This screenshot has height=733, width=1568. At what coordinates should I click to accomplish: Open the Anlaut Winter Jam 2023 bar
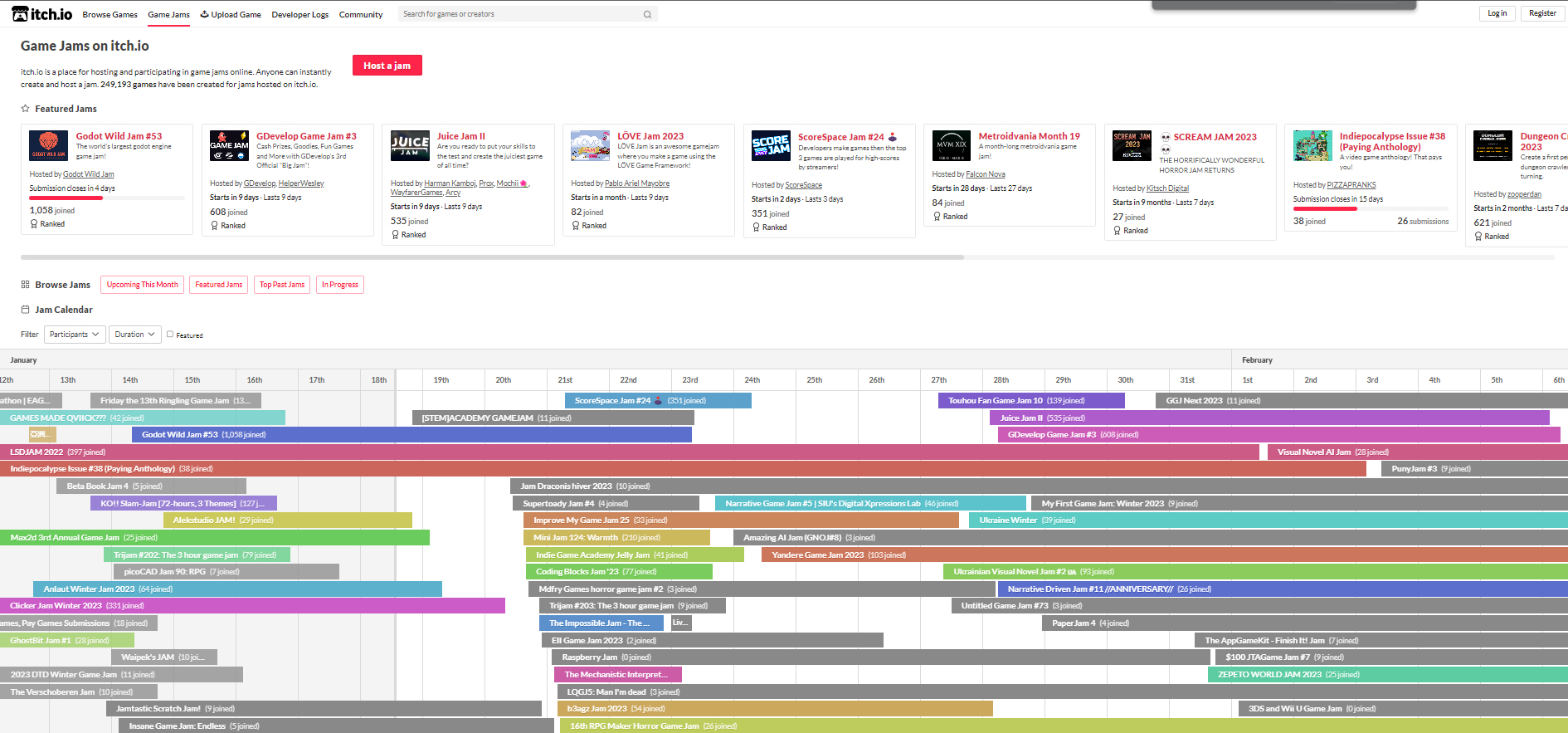coord(237,589)
